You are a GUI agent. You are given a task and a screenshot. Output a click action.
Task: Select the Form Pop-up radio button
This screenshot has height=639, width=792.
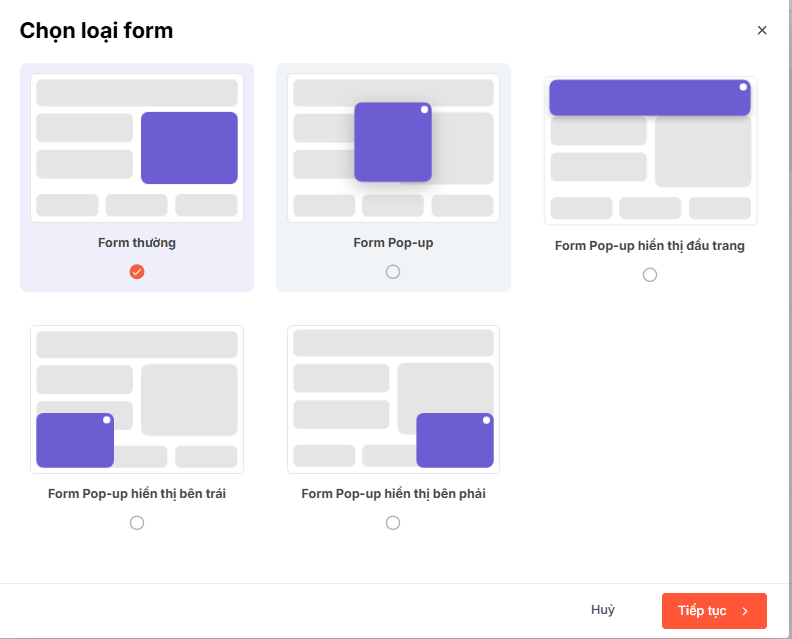[393, 272]
